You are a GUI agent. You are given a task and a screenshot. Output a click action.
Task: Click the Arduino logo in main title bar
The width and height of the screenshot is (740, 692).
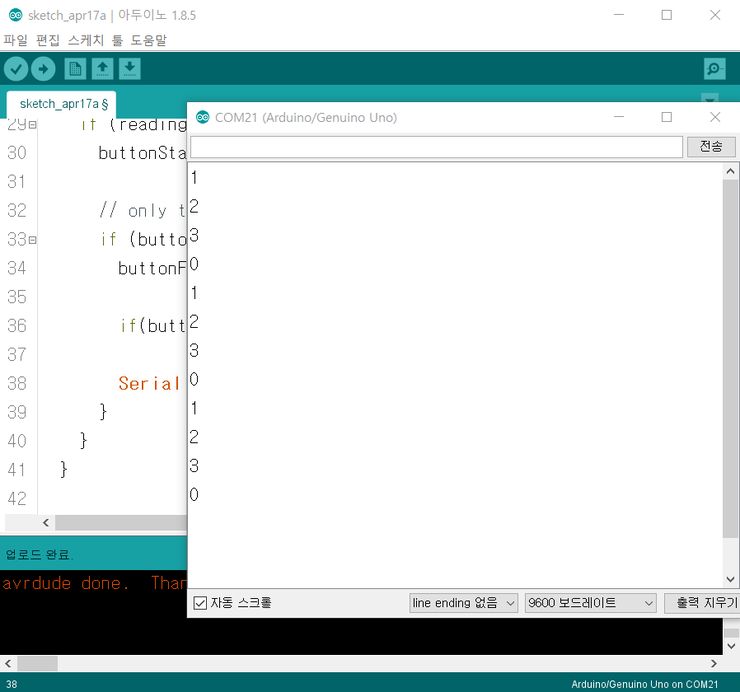(x=16, y=15)
